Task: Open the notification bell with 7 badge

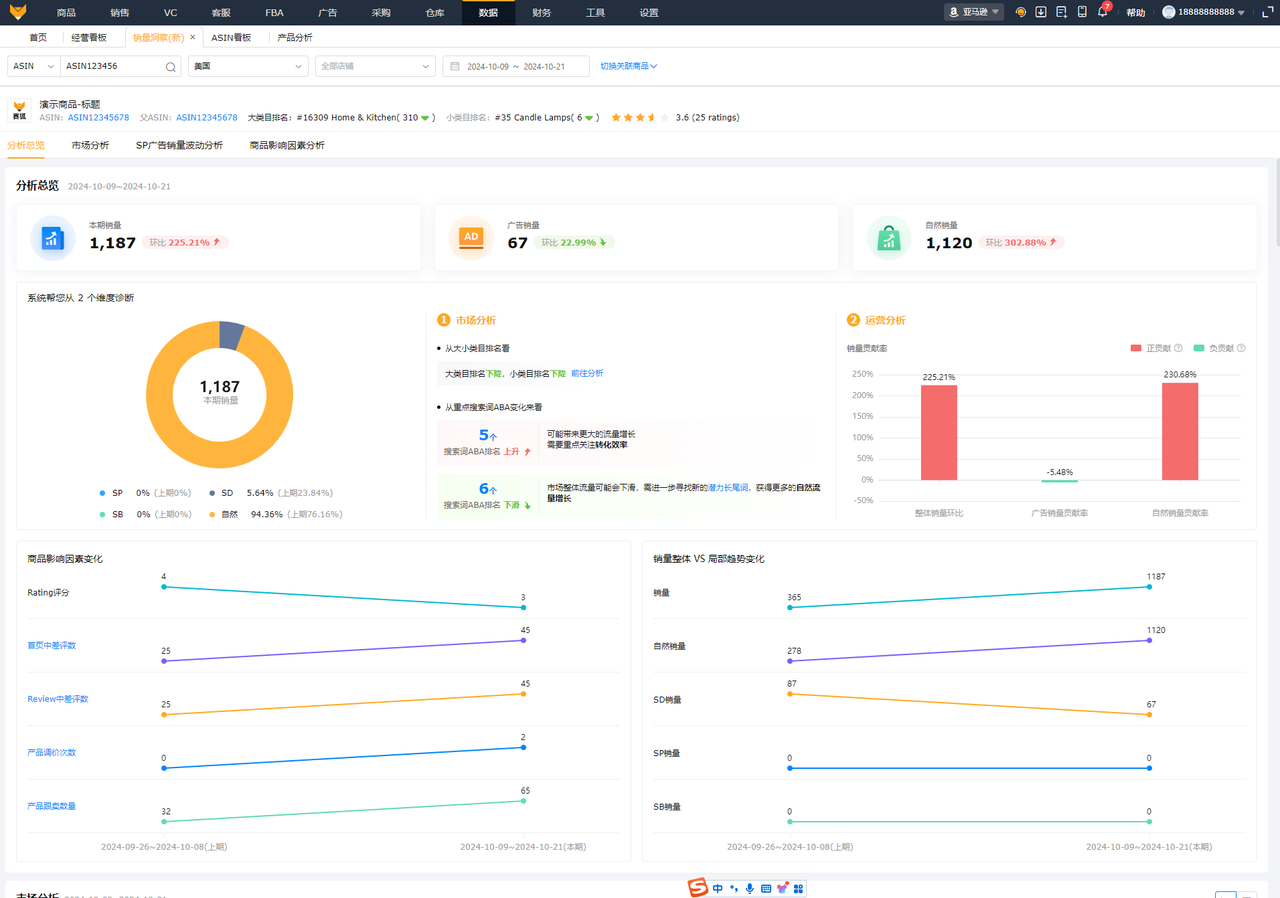Action: click(x=1102, y=12)
